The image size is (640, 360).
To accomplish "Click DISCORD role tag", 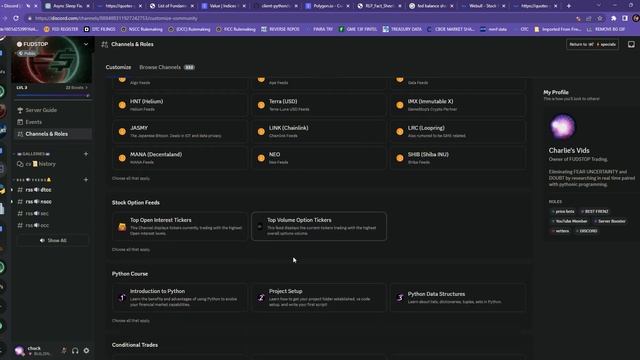I will 587,231.
